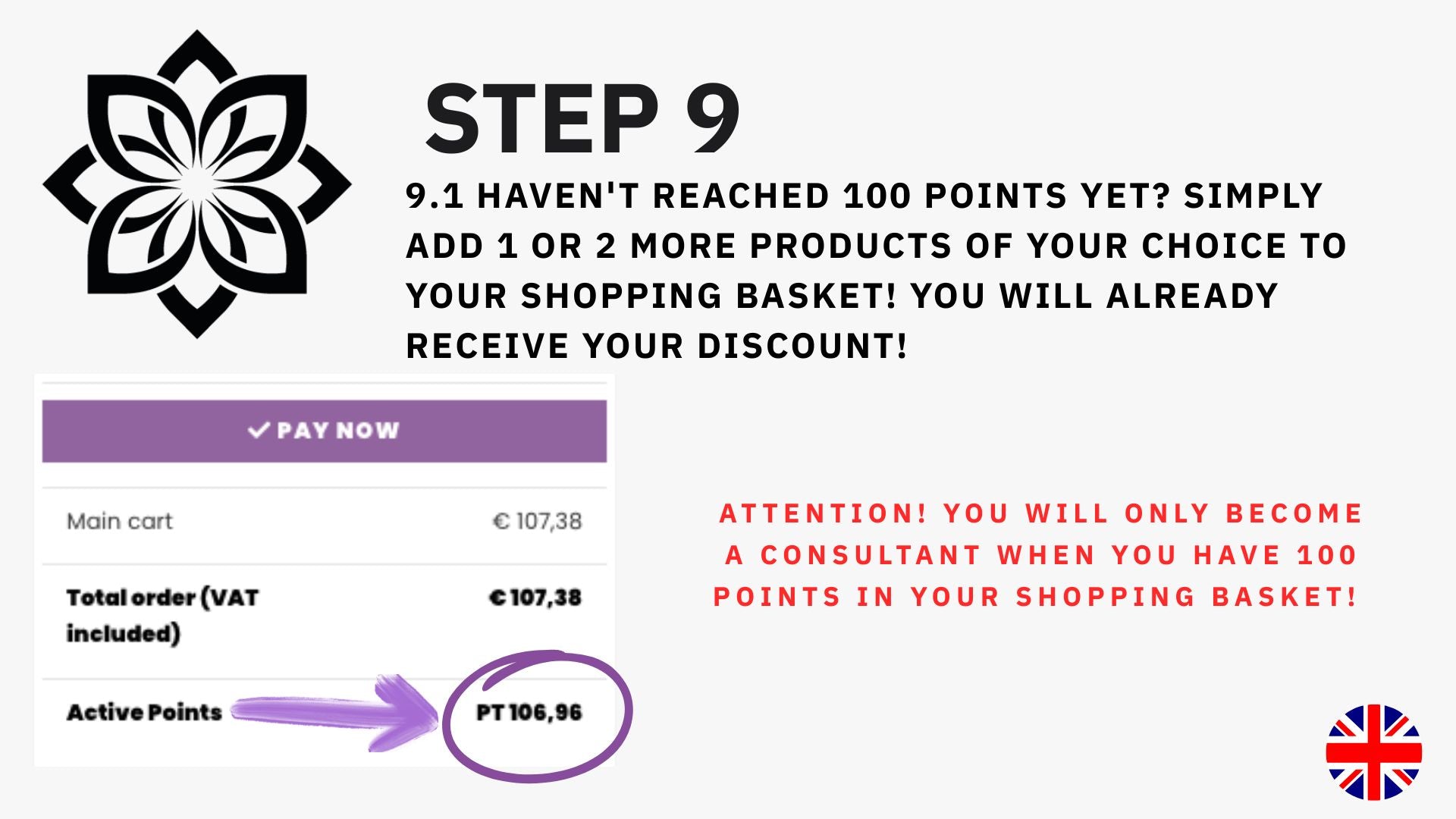This screenshot has width=1456, height=819.
Task: Click the circled PT 106,96 points value
Action: pyautogui.click(x=529, y=713)
